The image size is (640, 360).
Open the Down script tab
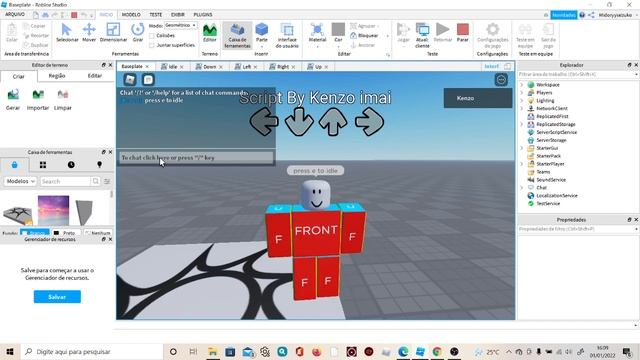209,67
